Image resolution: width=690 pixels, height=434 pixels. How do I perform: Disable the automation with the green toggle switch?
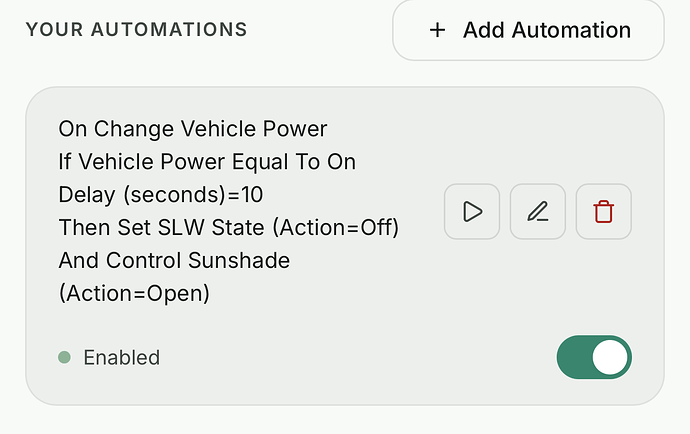click(x=594, y=357)
